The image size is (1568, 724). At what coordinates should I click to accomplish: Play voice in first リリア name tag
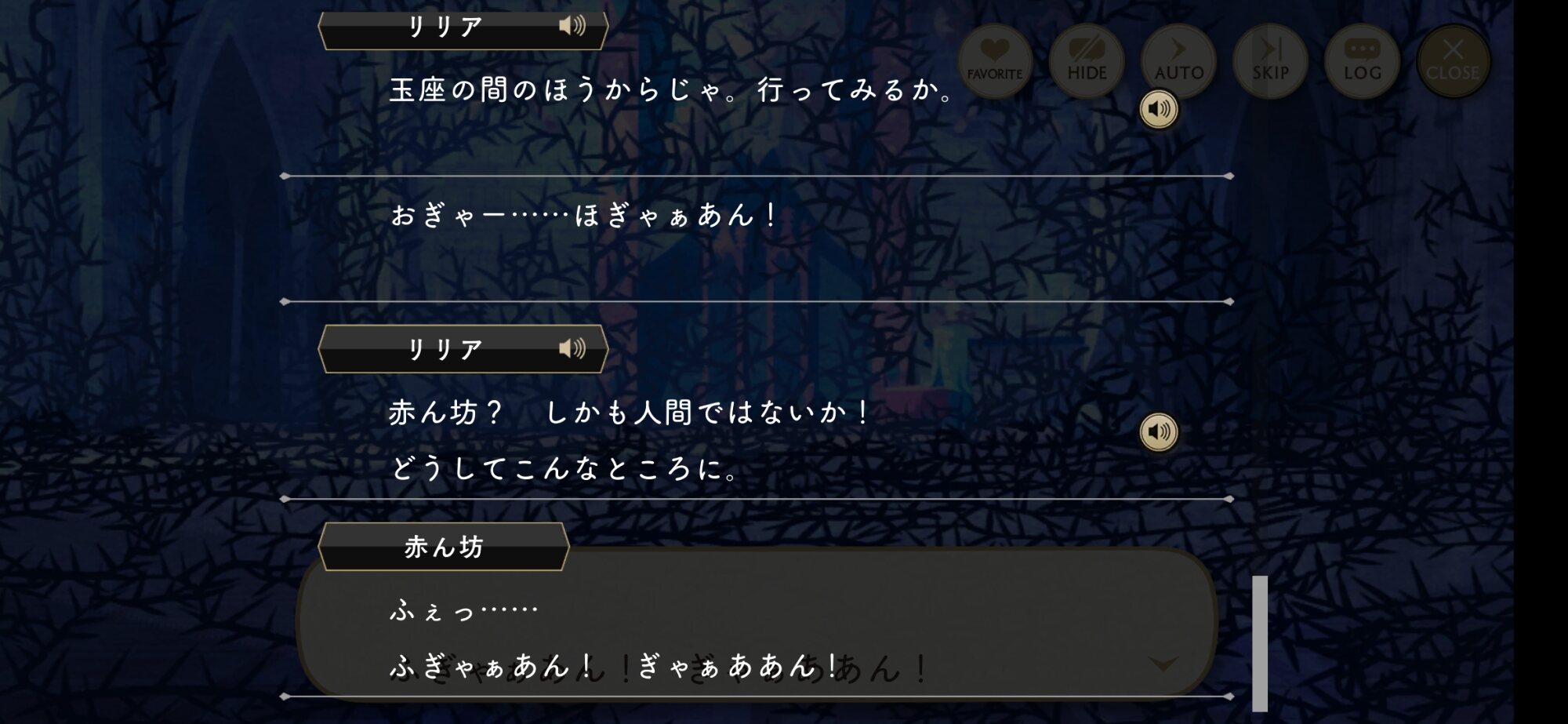[572, 27]
